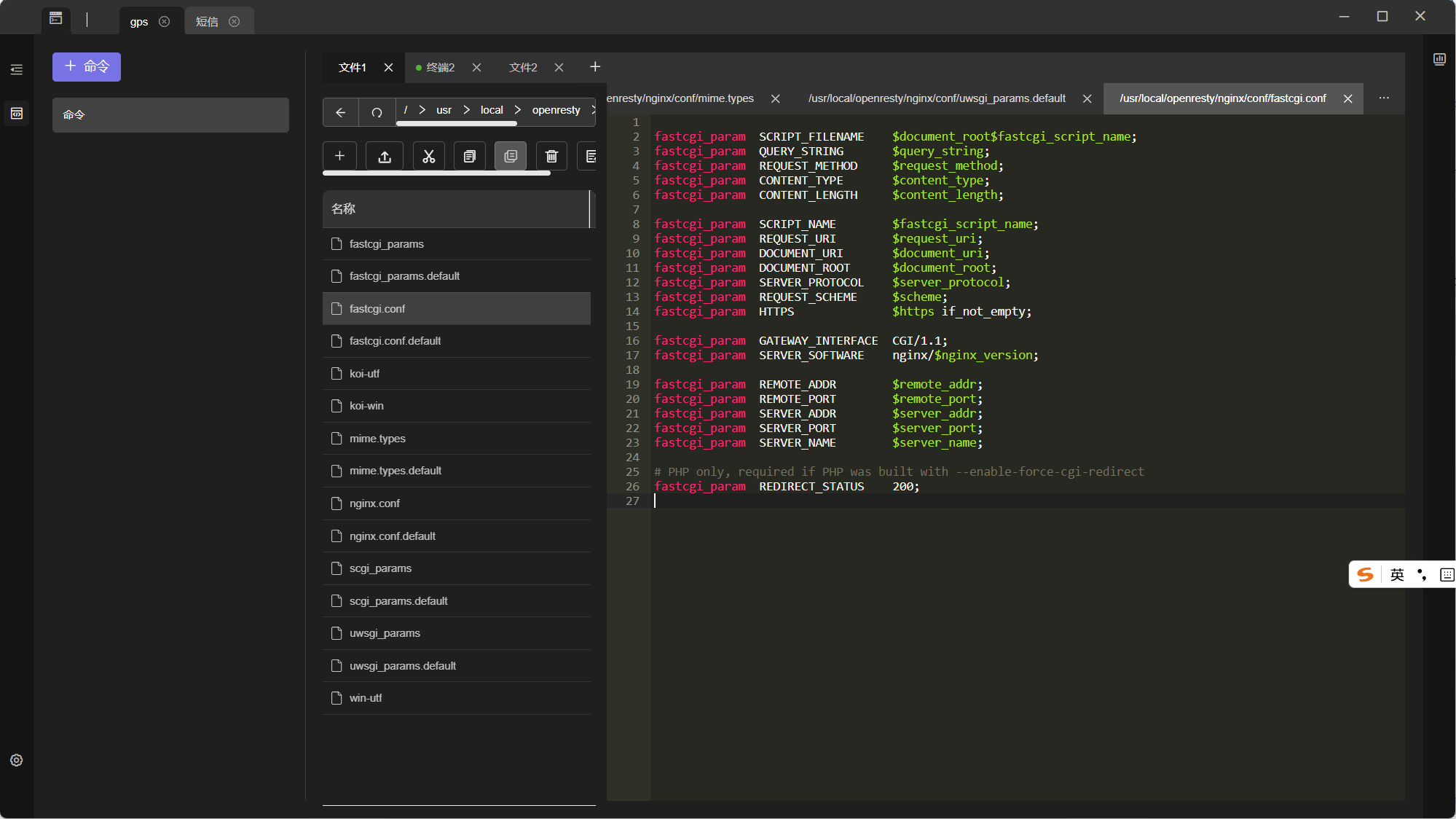Go back with the left arrow icon
The height and width of the screenshot is (819, 1456).
(340, 112)
